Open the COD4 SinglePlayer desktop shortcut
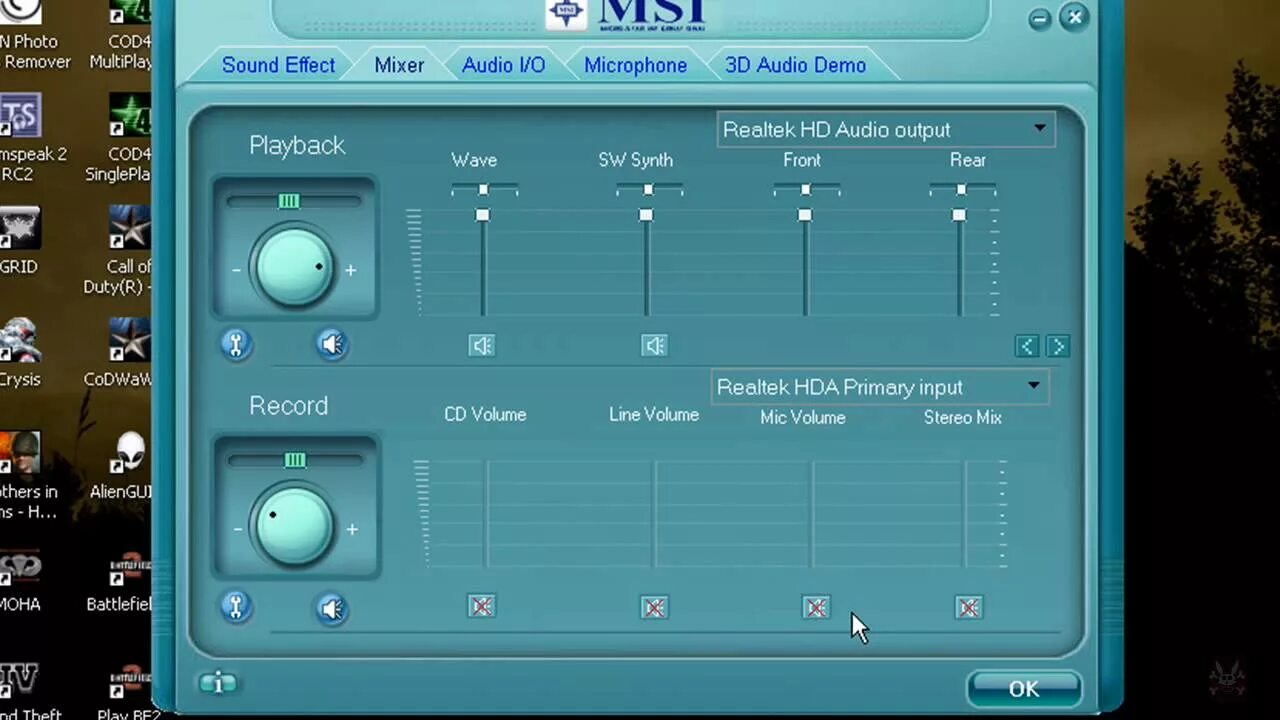The height and width of the screenshot is (720, 1280). pos(124,138)
